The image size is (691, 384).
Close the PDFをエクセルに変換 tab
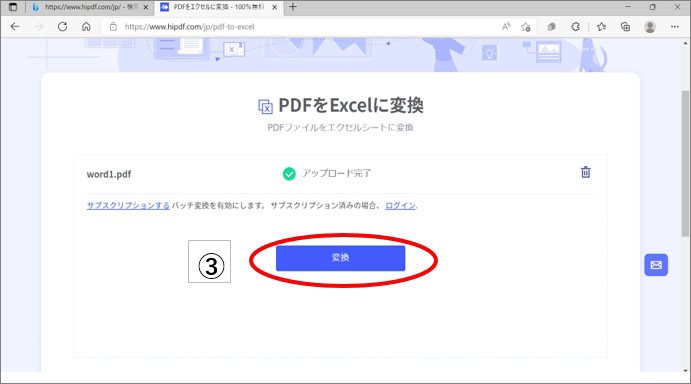275,7
